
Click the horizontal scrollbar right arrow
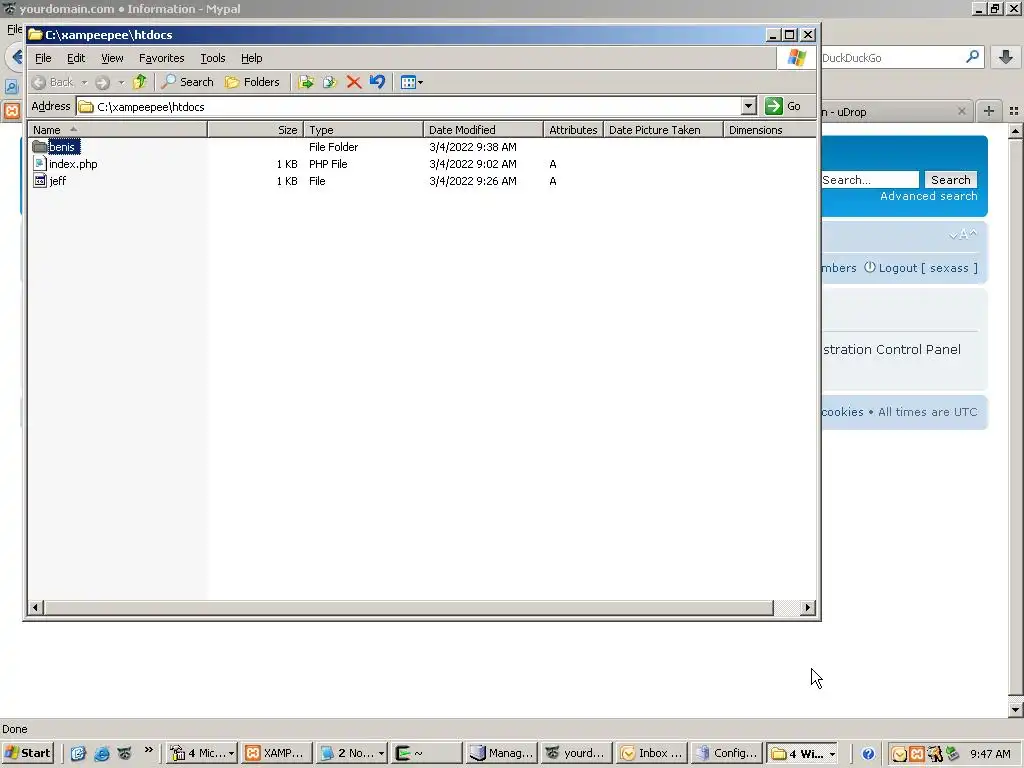tap(808, 607)
